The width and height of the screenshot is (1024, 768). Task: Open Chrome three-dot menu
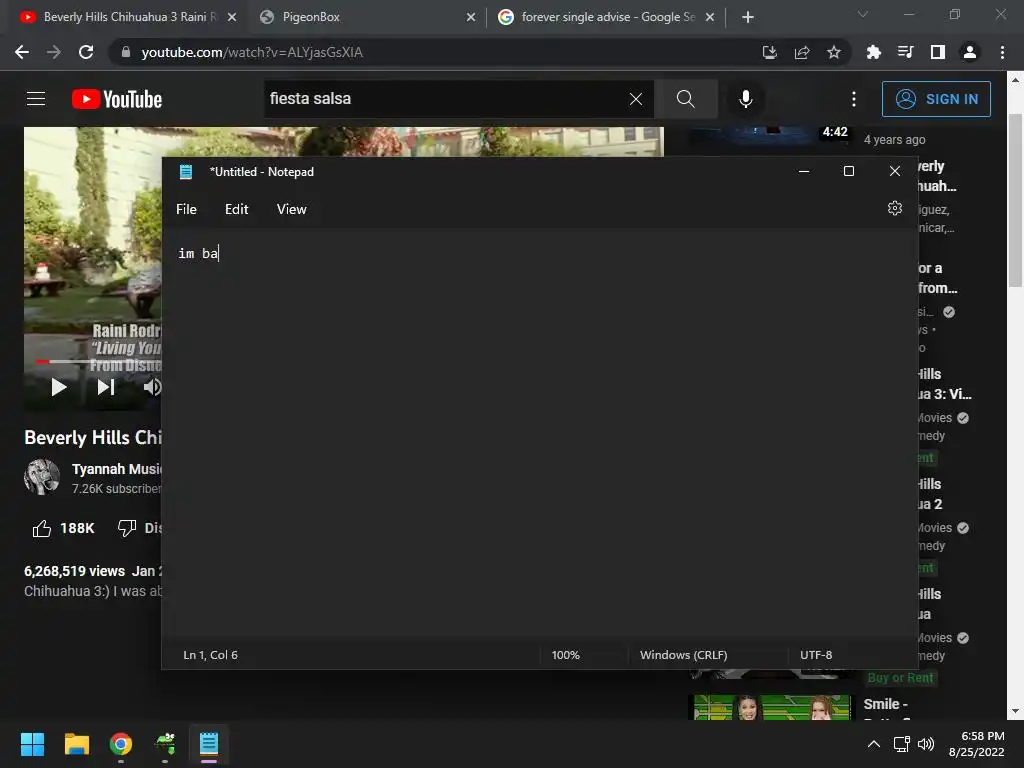[1002, 52]
